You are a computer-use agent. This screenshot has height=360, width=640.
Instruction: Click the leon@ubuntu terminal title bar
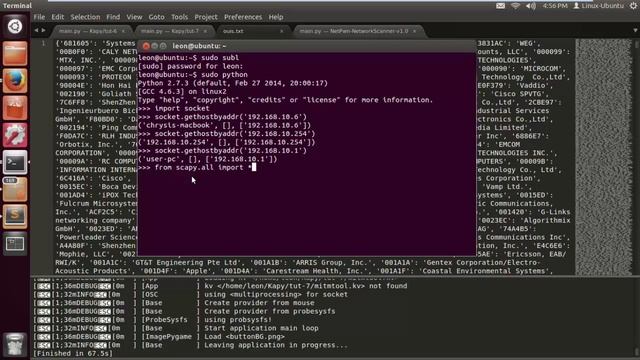307,46
